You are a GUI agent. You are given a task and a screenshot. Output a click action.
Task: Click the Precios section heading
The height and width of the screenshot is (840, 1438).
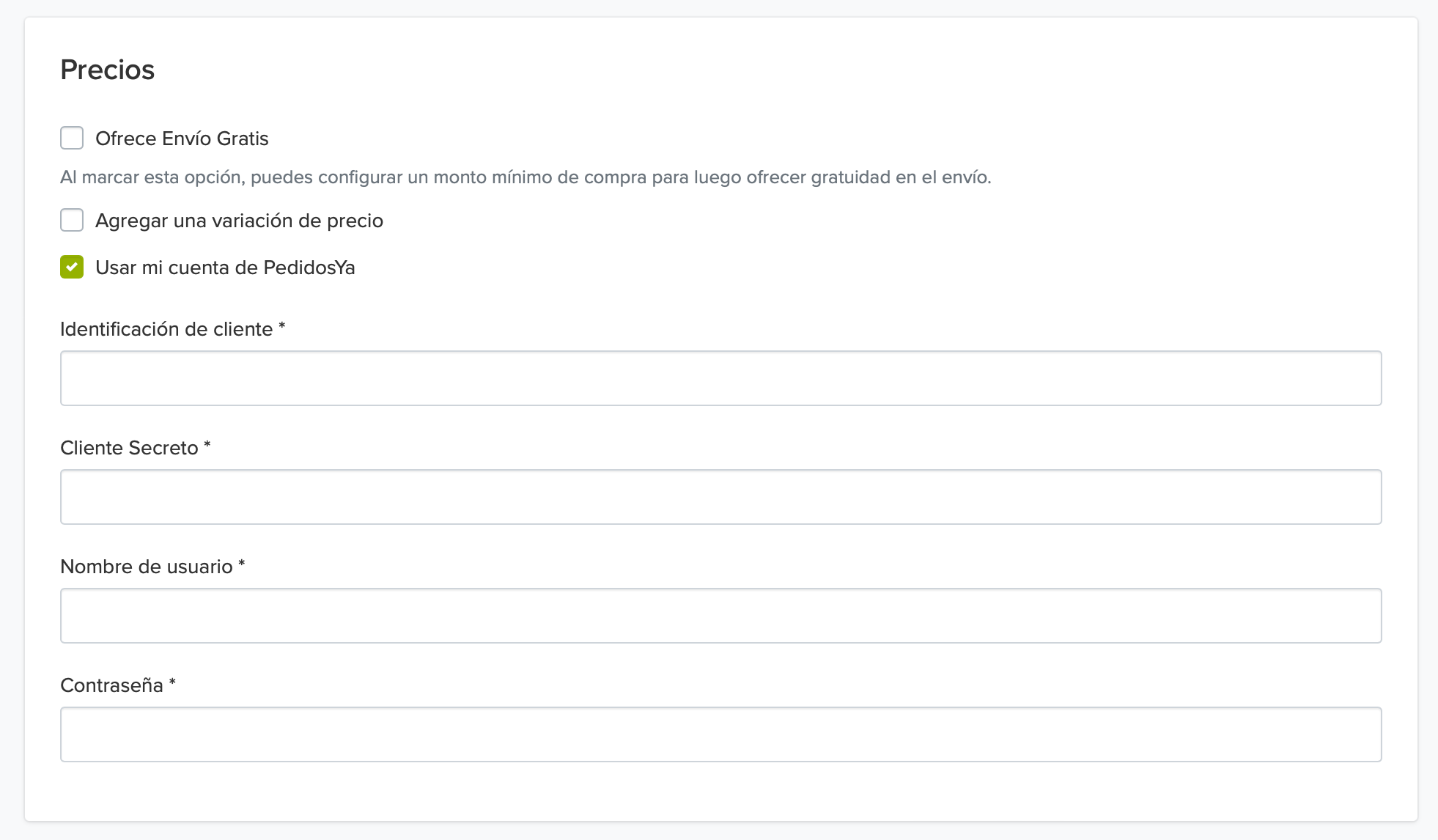107,70
